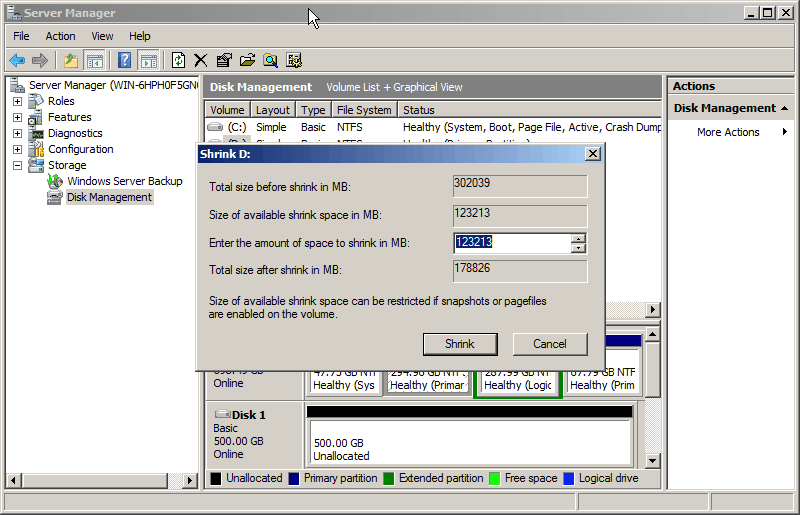
Task: Open the Properties toolbar icon
Action: [x=224, y=60]
